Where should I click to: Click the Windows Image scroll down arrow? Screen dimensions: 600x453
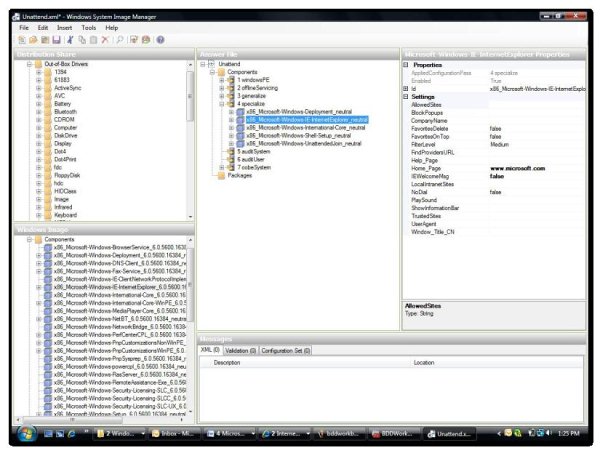click(x=190, y=412)
